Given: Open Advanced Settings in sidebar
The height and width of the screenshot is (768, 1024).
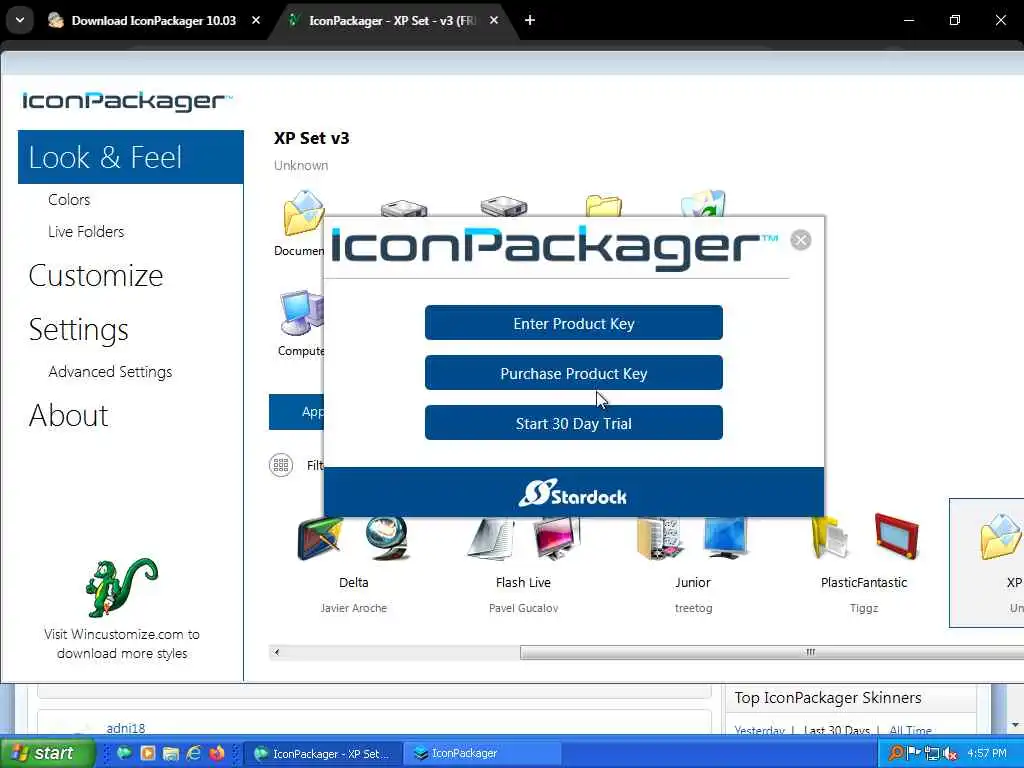Looking at the screenshot, I should [x=110, y=372].
